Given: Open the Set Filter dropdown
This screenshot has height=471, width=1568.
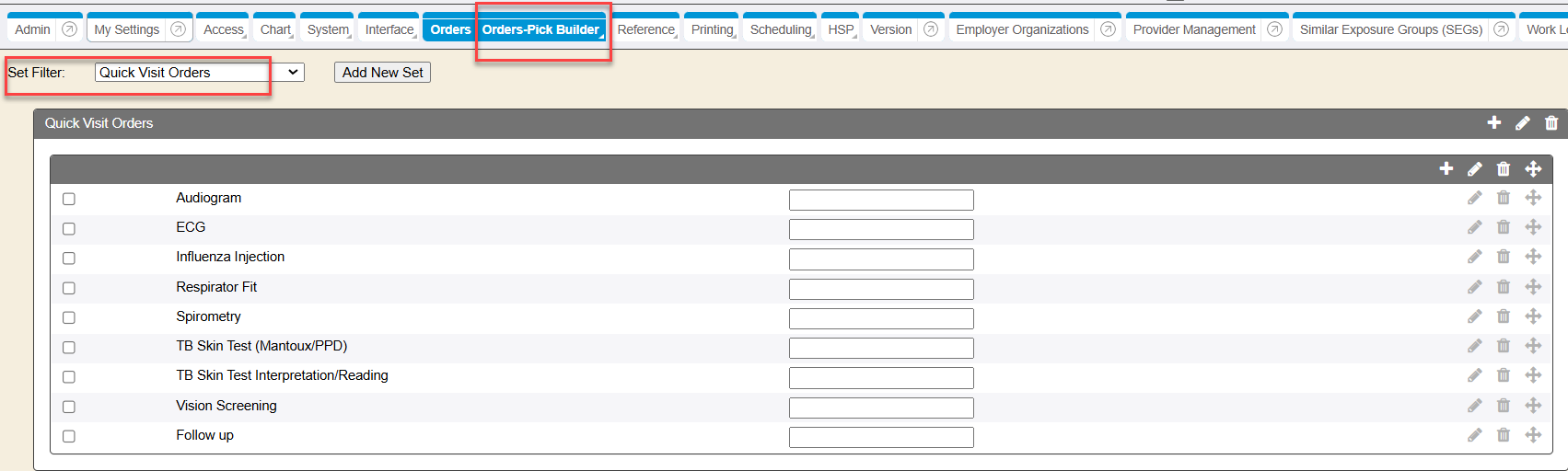Looking at the screenshot, I should [x=199, y=73].
